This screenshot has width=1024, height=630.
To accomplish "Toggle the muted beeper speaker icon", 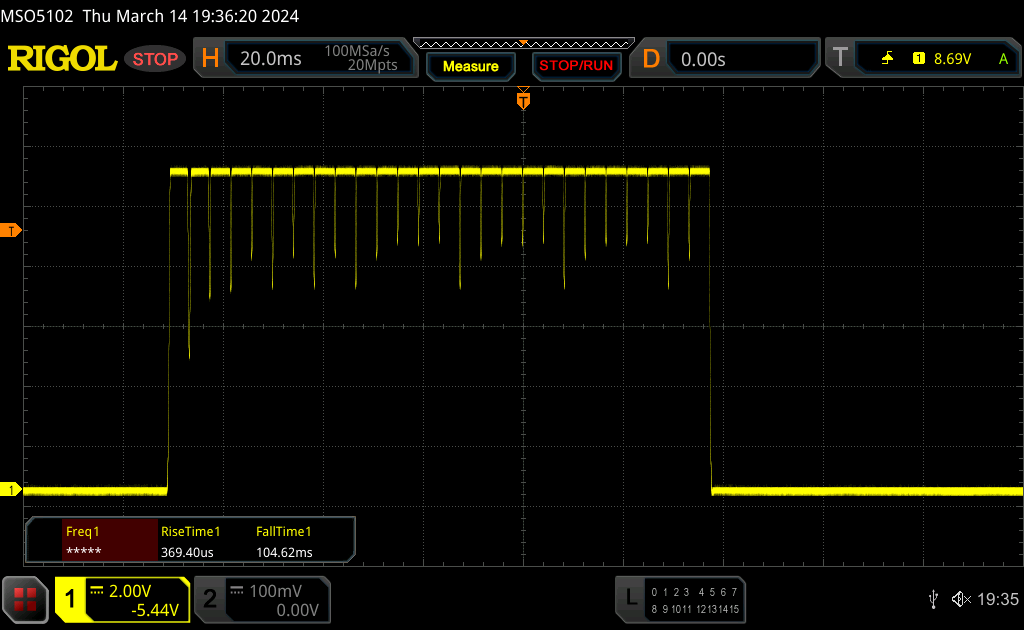I will tap(960, 599).
